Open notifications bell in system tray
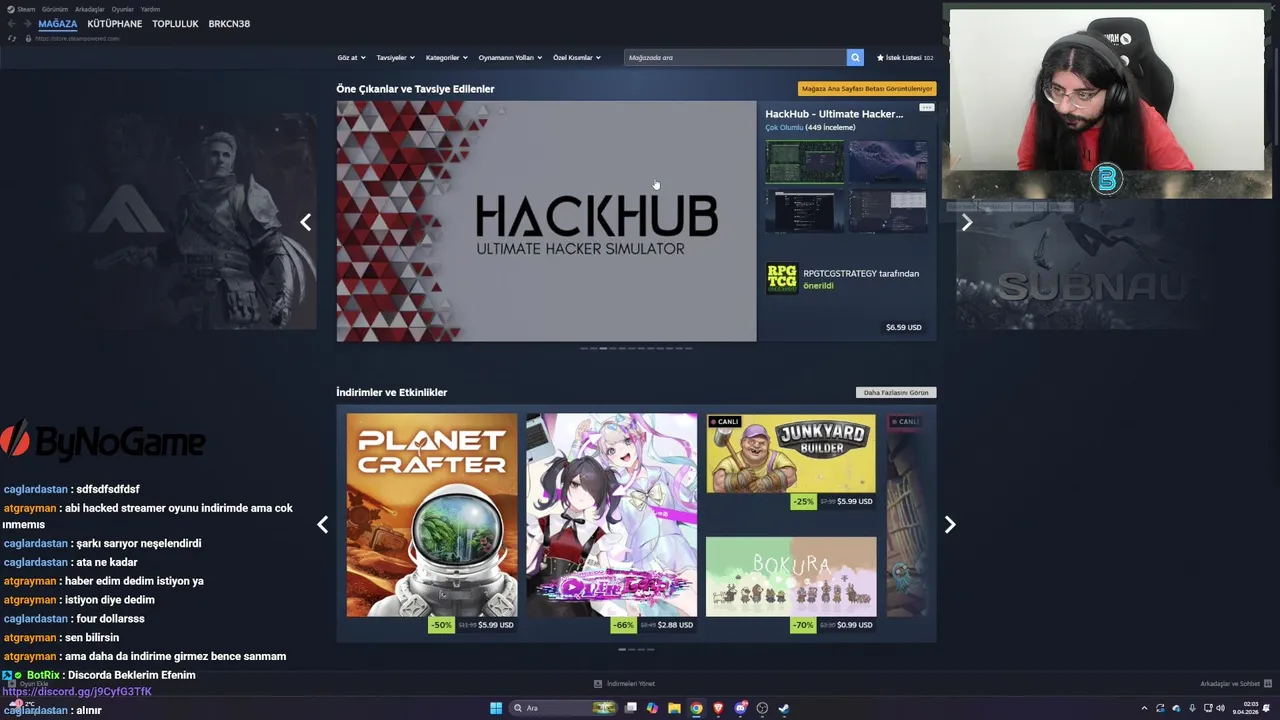This screenshot has height=720, width=1280. click(x=1266, y=708)
